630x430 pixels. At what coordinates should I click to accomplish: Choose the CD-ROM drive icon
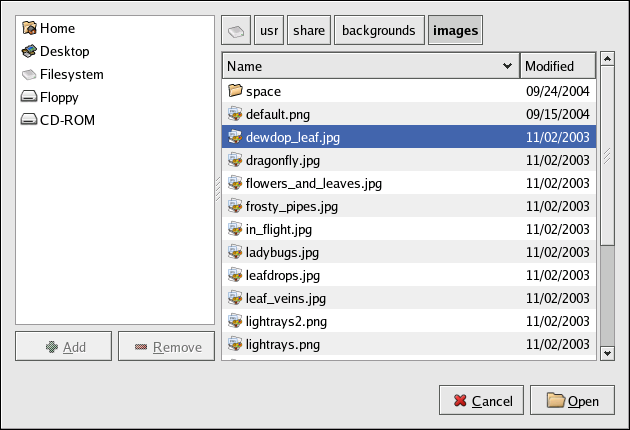pyautogui.click(x=29, y=120)
